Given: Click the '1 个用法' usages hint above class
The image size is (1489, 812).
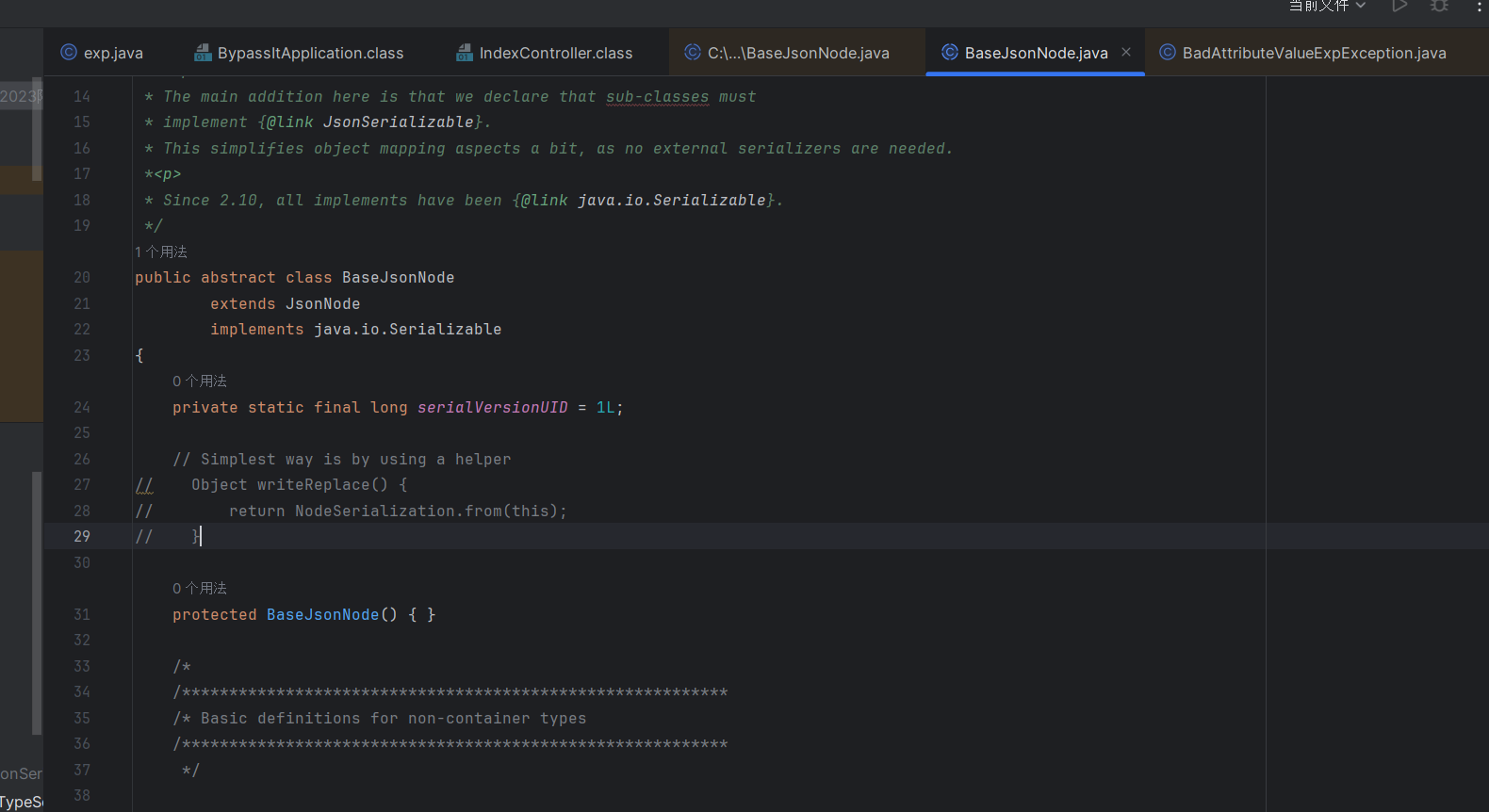Looking at the screenshot, I should click(x=161, y=252).
